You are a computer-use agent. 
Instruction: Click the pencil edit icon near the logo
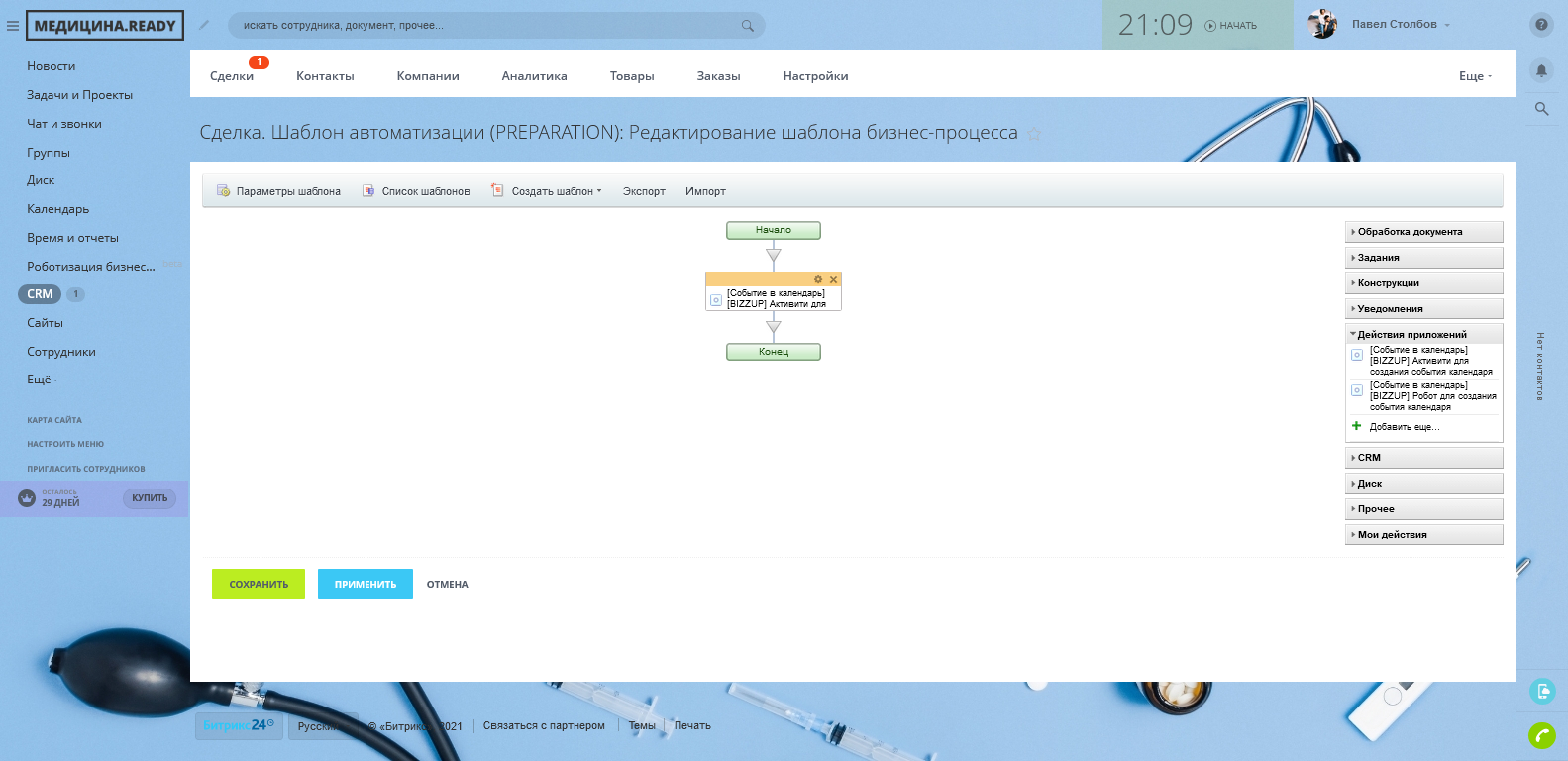[204, 25]
